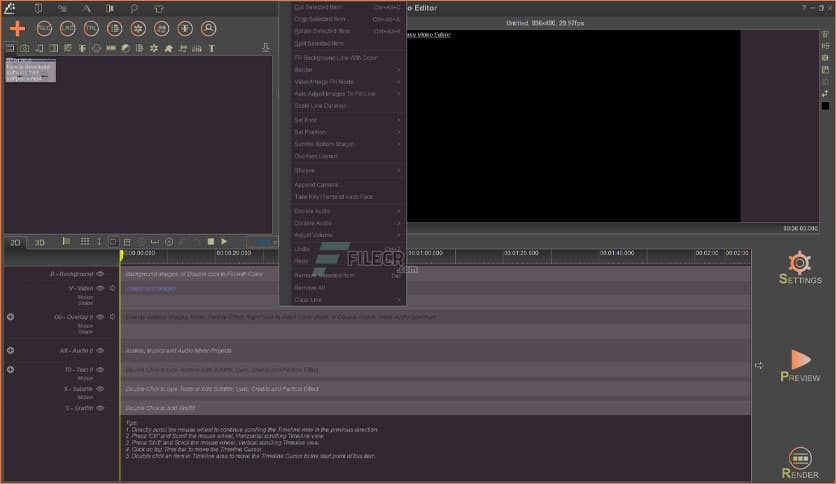This screenshot has width=836, height=484.
Task: Click the resource tips thumbnail in media panel
Action: pyautogui.click(x=30, y=70)
